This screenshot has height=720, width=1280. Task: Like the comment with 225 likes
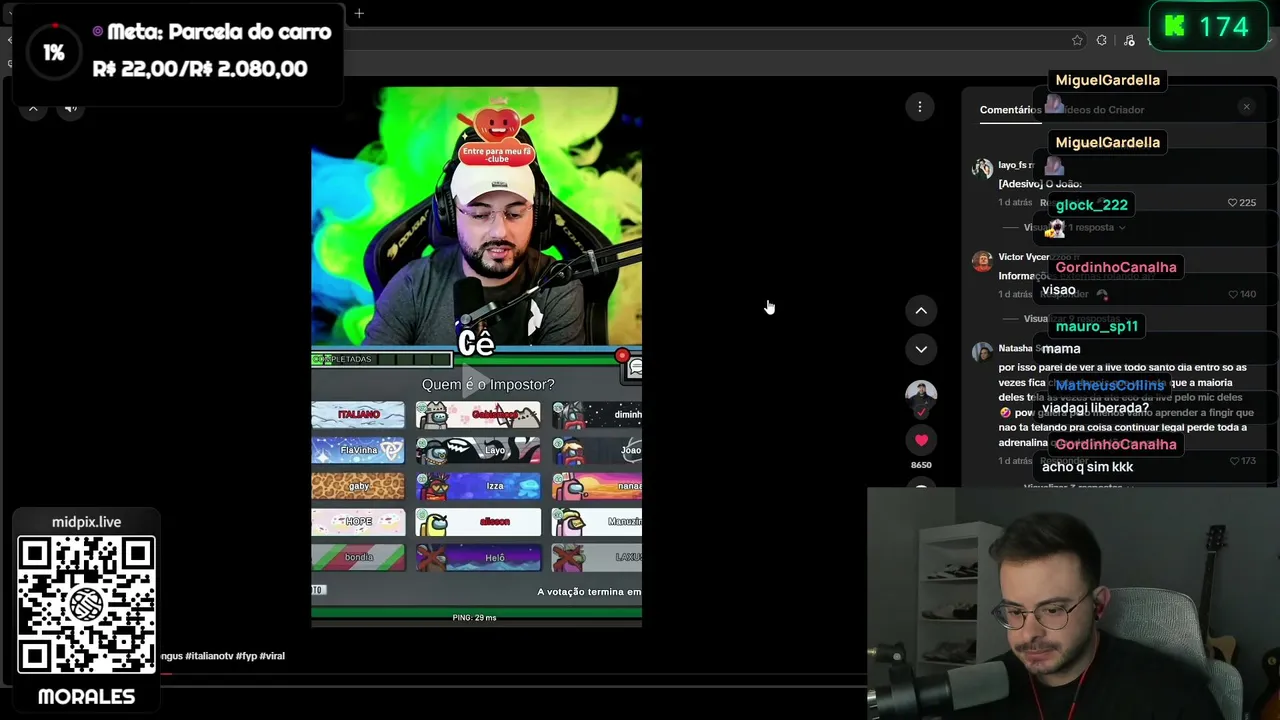tap(1233, 203)
